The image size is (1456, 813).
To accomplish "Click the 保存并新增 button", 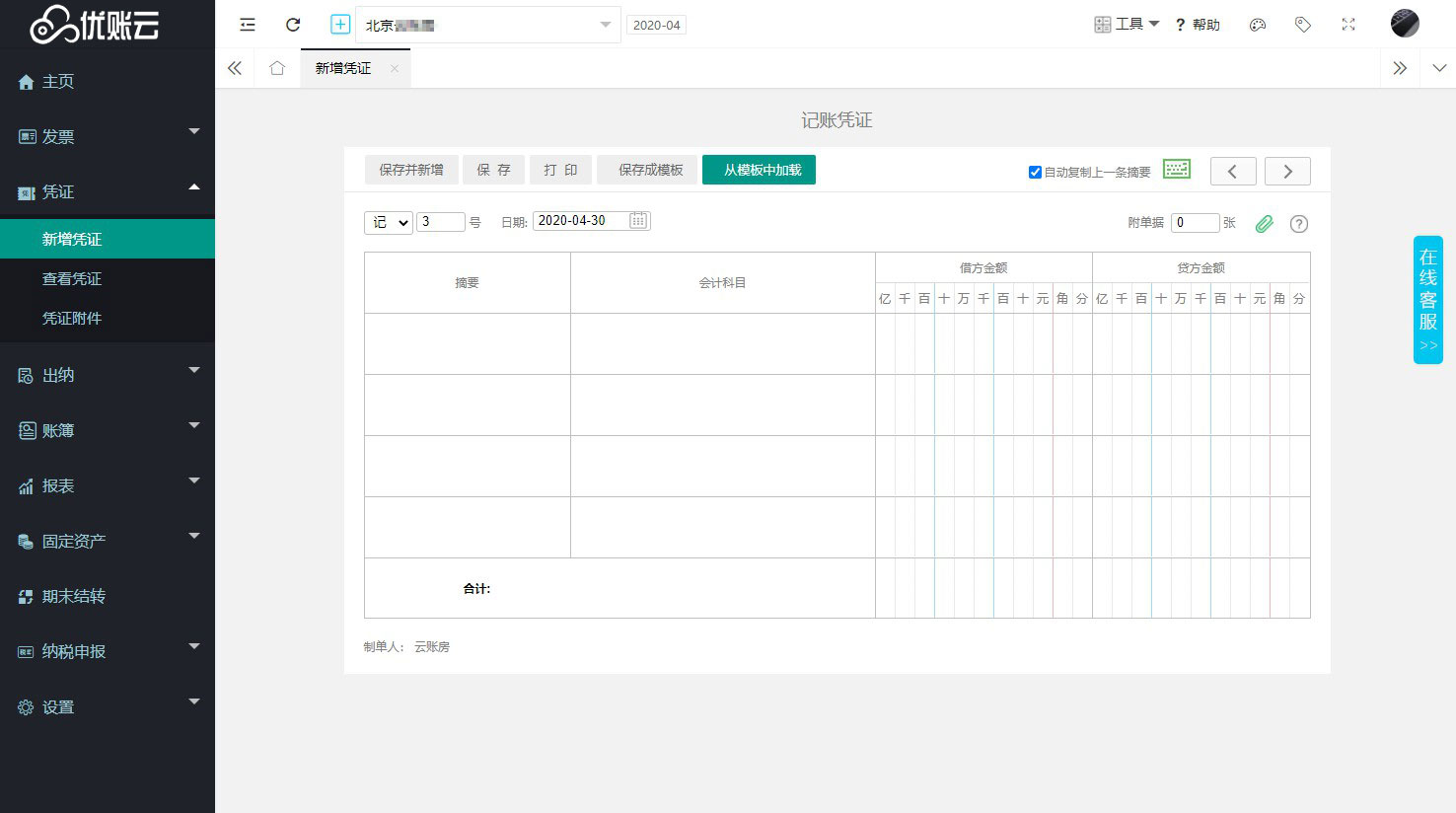I will (x=411, y=170).
